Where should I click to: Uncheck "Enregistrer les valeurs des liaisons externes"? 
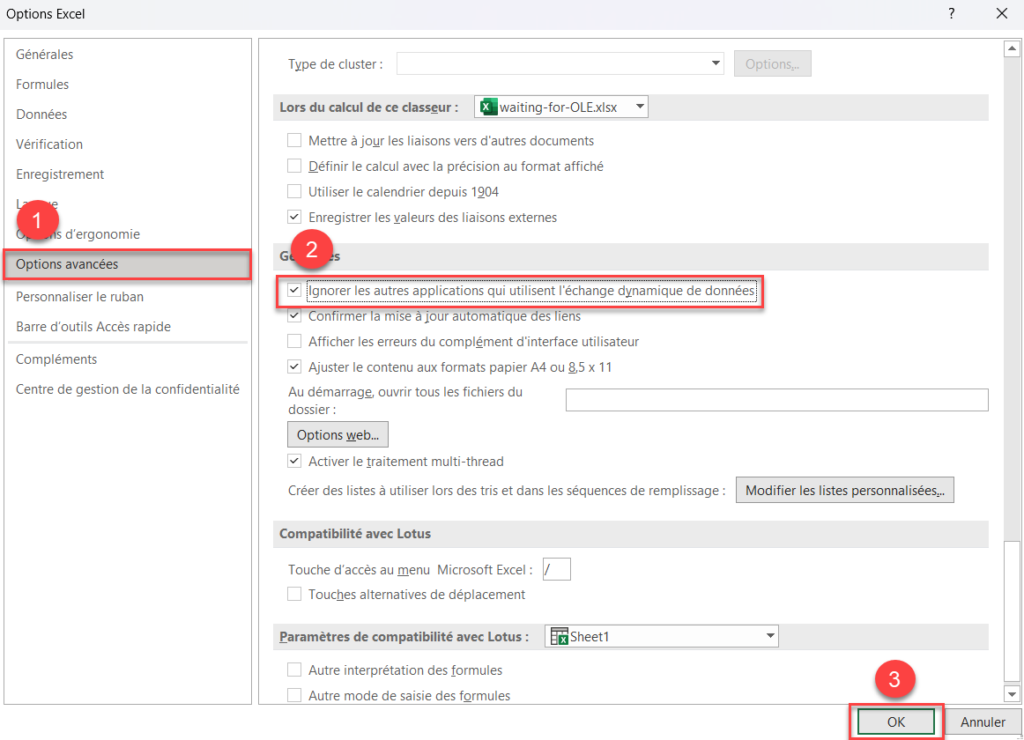(x=295, y=217)
